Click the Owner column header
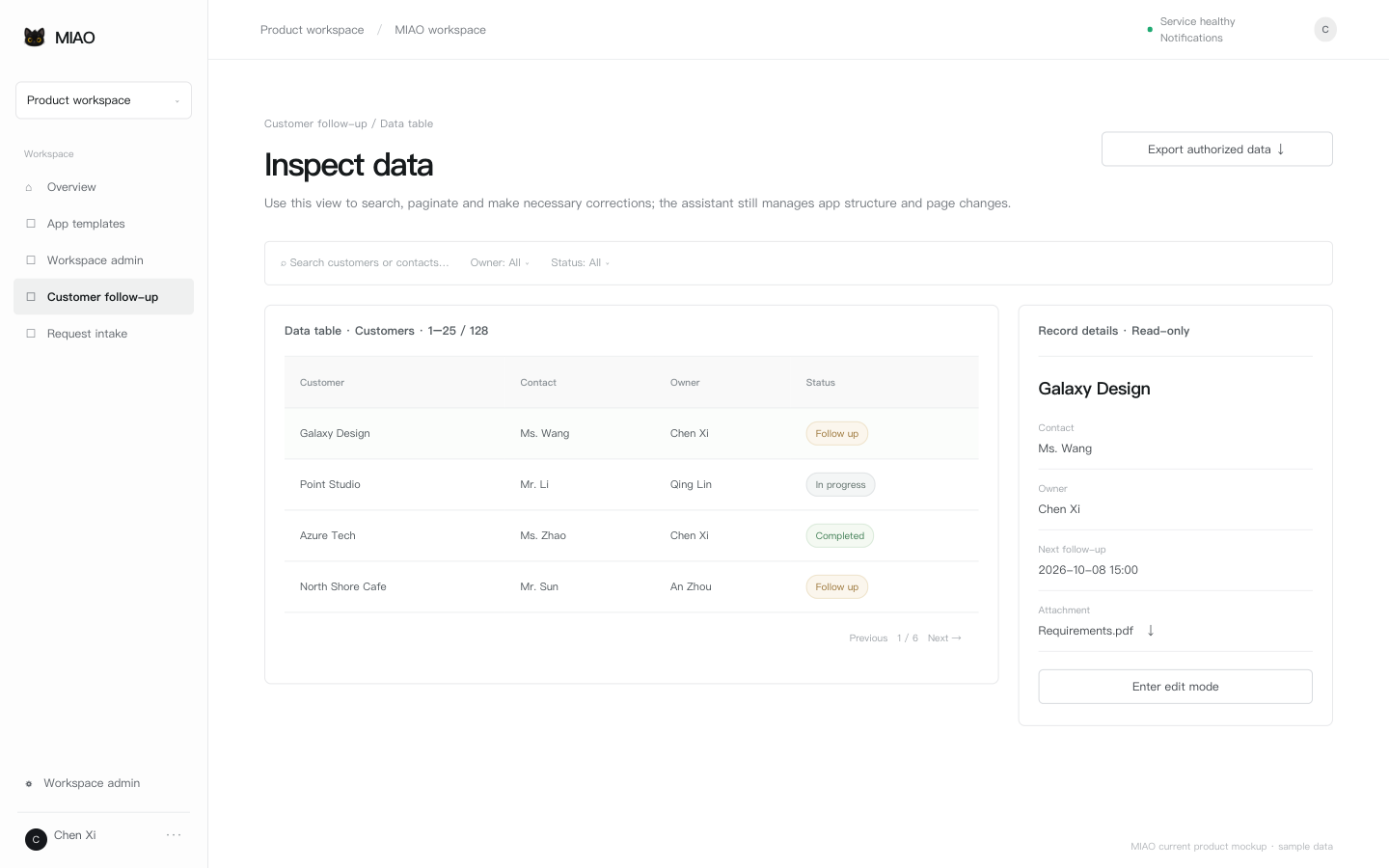1389x868 pixels. click(685, 383)
